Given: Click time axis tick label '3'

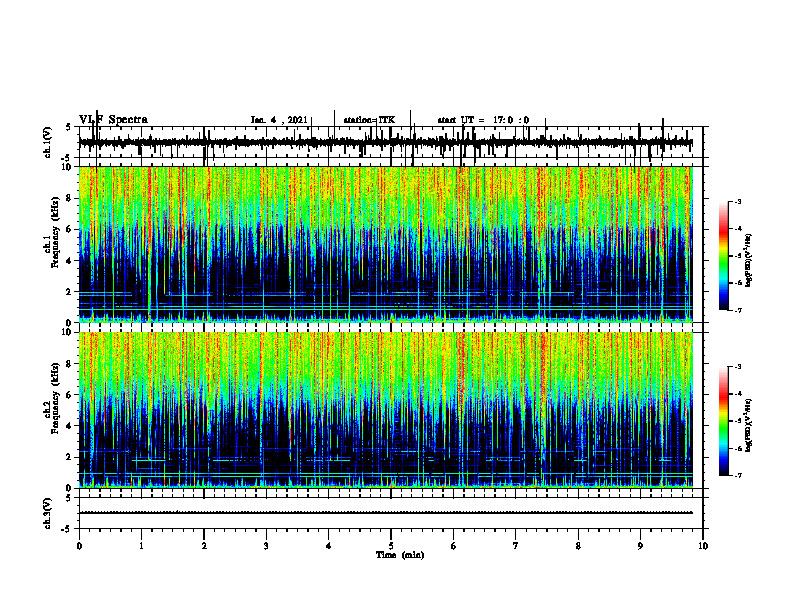Looking at the screenshot, I should [x=266, y=546].
